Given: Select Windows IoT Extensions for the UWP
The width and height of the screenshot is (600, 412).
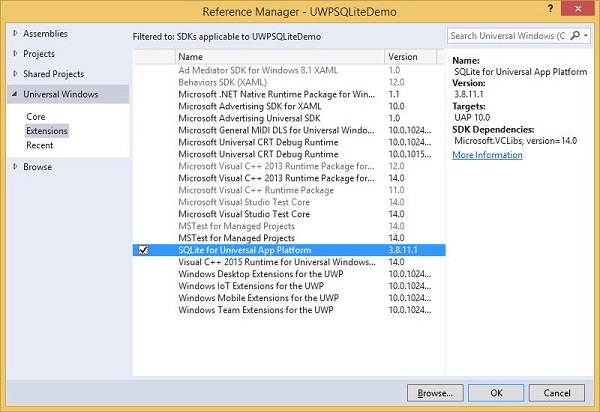Looking at the screenshot, I should coord(289,286).
